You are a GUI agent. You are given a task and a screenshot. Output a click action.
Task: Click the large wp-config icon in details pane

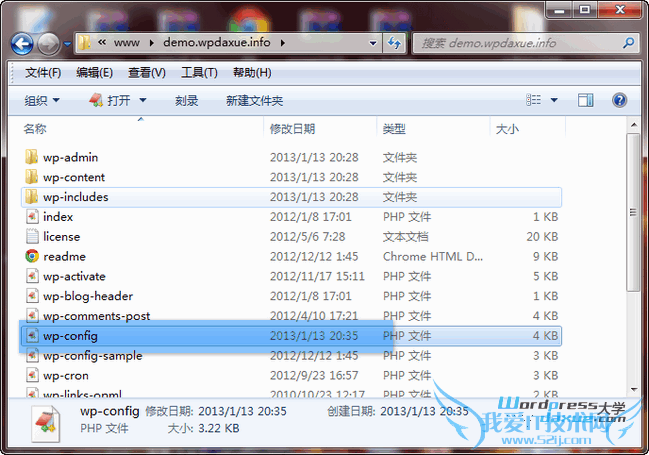(46, 423)
